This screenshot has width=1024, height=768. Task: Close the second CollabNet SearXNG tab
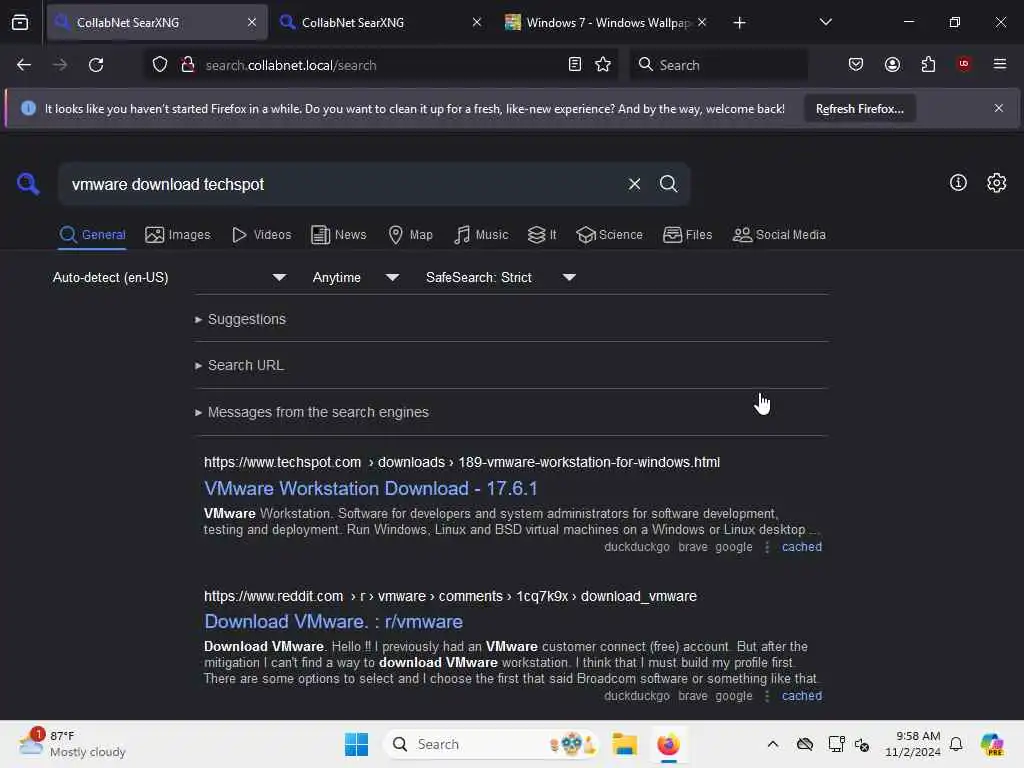pos(477,22)
